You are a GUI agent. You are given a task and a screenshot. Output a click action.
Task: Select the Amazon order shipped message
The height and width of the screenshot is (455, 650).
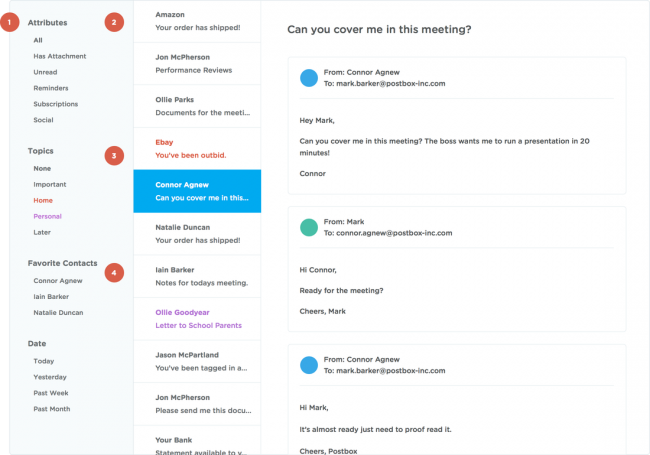196,21
